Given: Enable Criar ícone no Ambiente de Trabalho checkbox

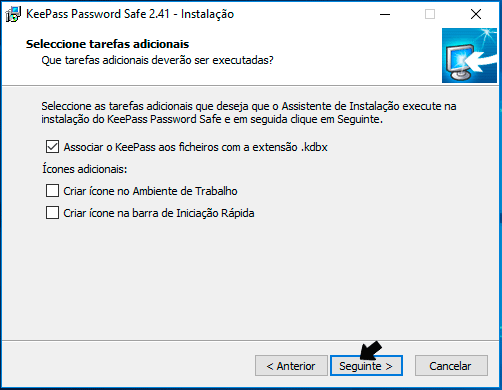Looking at the screenshot, I should click(52, 191).
